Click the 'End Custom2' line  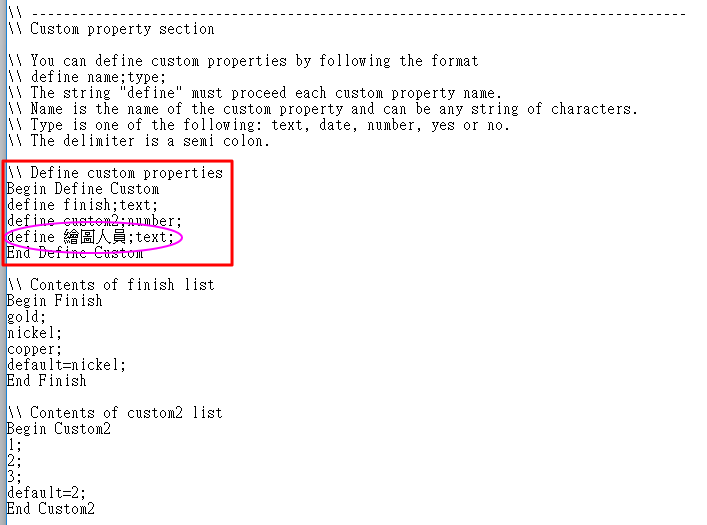point(50,509)
